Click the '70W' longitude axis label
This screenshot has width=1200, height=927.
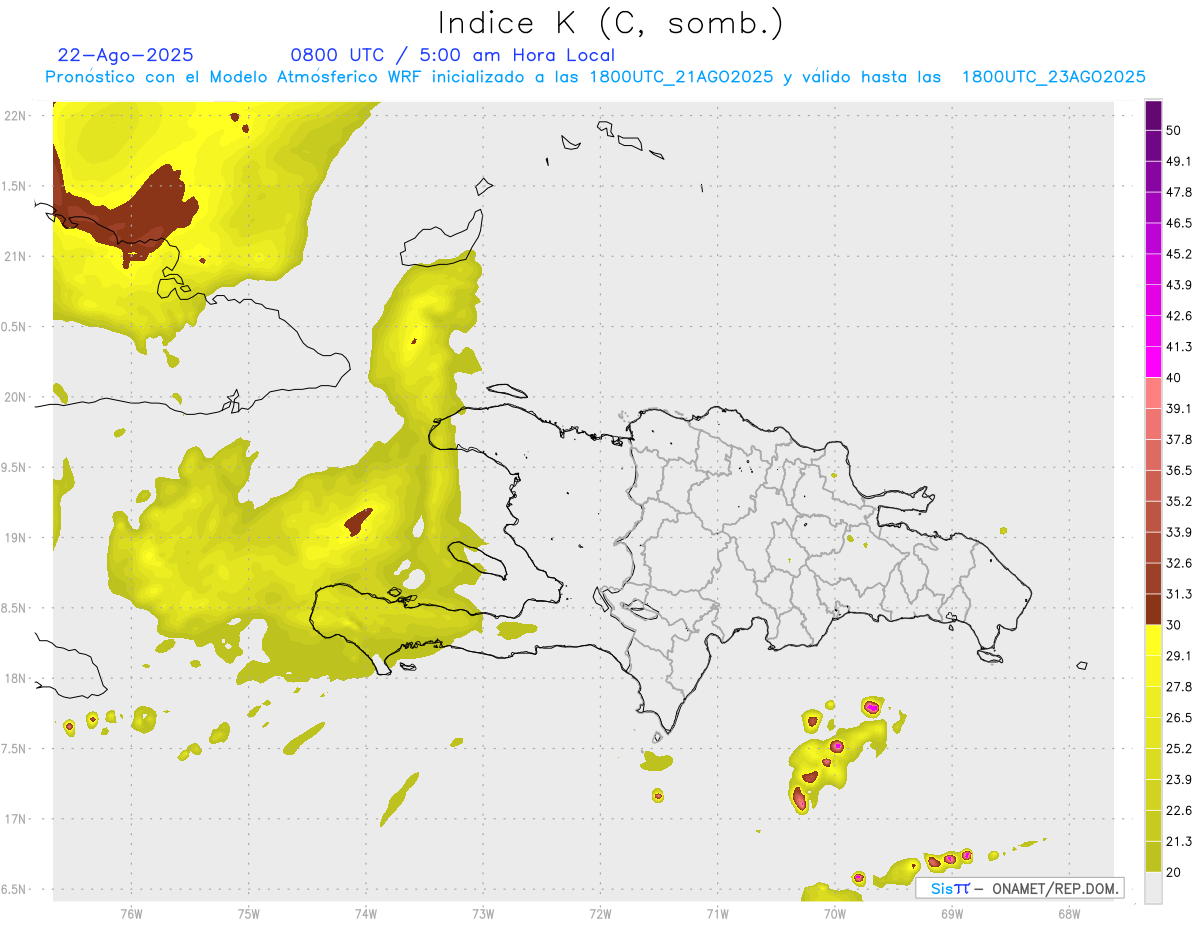(834, 914)
